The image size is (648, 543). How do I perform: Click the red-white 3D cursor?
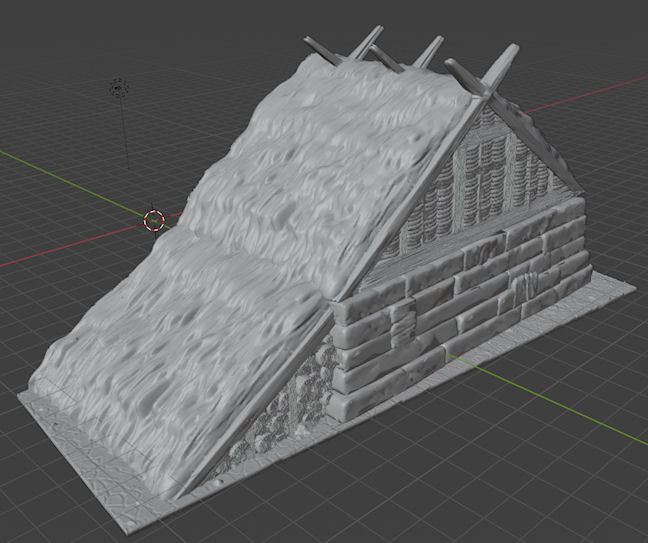point(154,219)
